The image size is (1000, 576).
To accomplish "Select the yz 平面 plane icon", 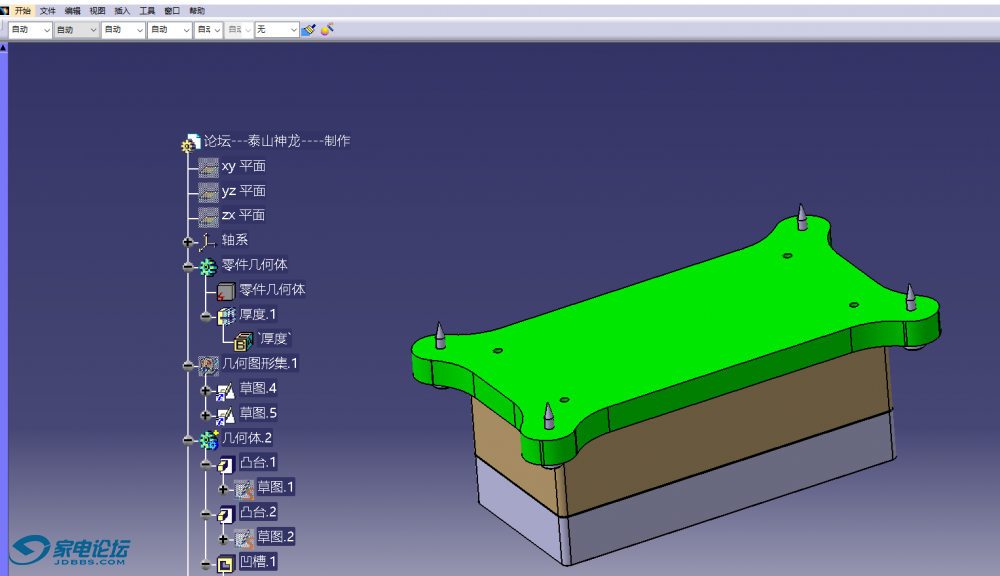I will [208, 191].
